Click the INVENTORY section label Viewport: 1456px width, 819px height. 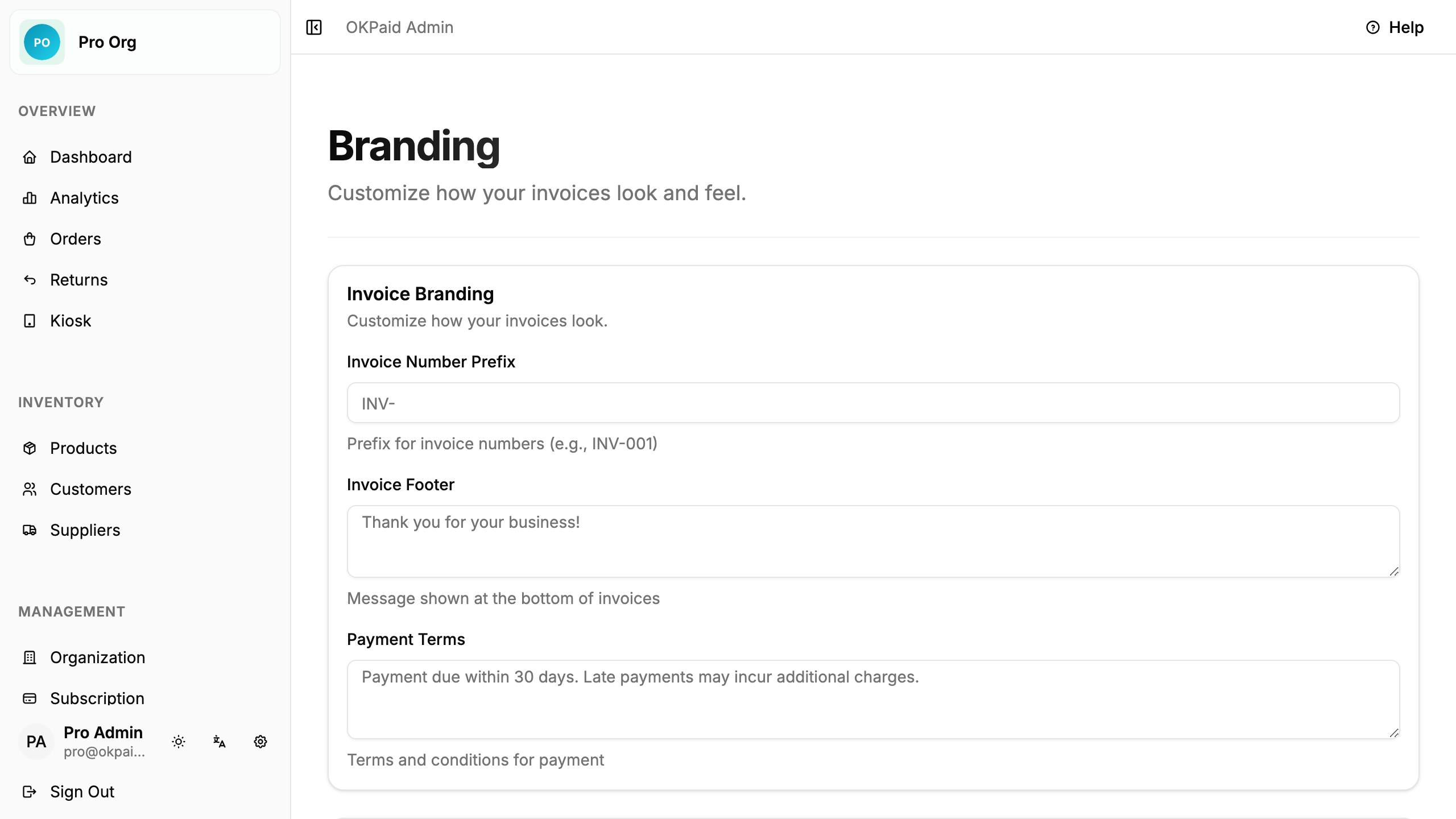[61, 402]
